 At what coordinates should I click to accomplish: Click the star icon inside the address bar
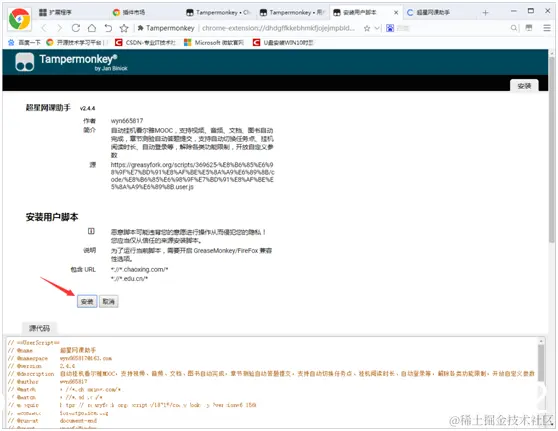tap(367, 28)
